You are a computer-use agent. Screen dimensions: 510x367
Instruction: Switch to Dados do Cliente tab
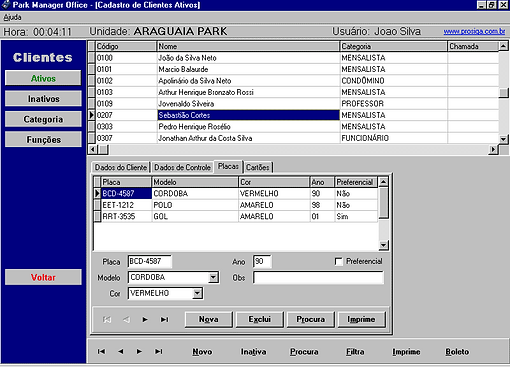(121, 167)
